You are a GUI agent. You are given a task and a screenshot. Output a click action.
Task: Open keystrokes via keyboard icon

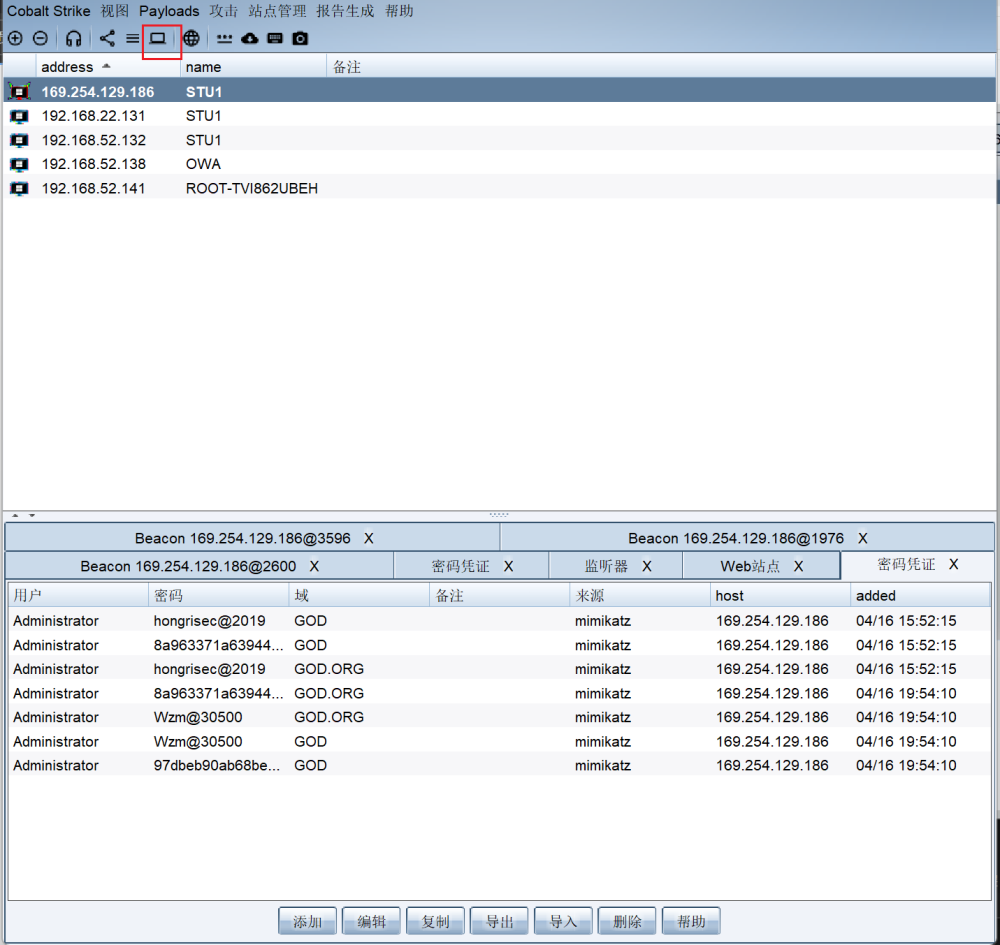pos(275,39)
